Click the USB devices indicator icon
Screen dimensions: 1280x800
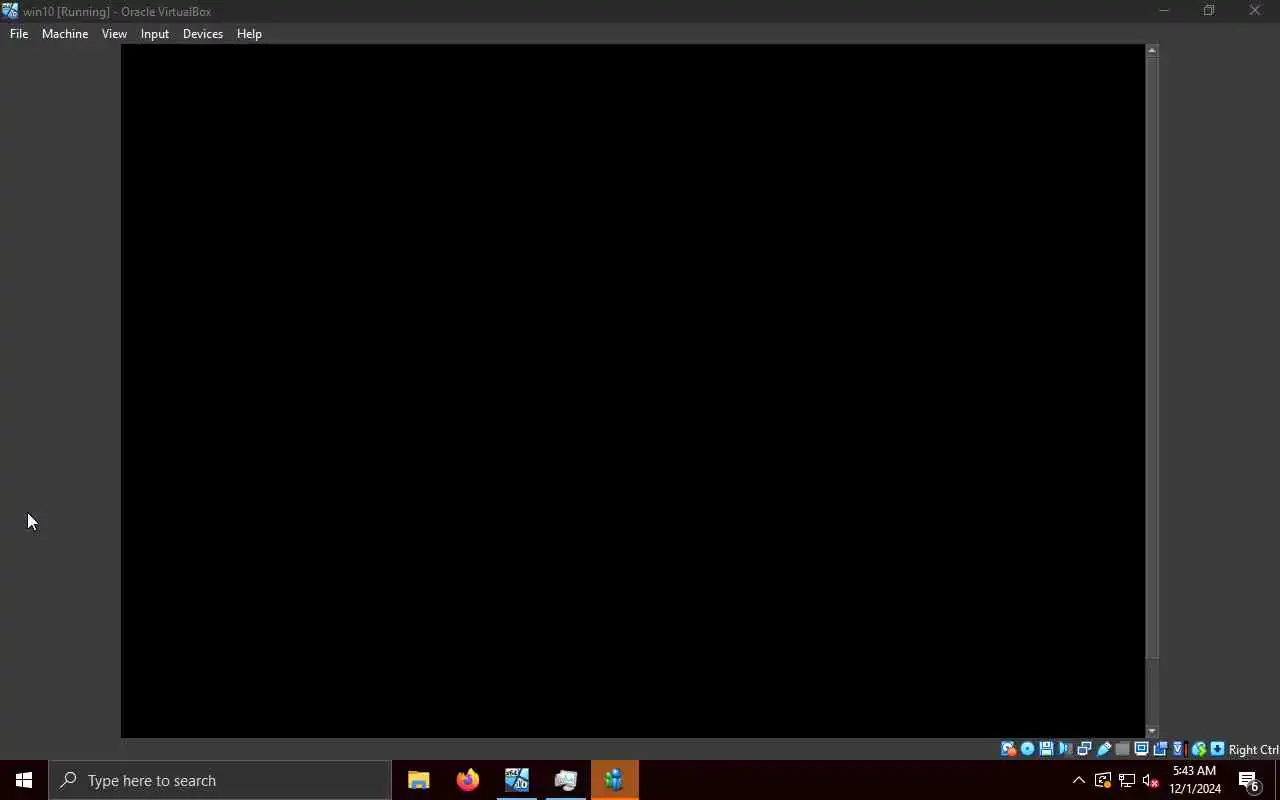1104,749
